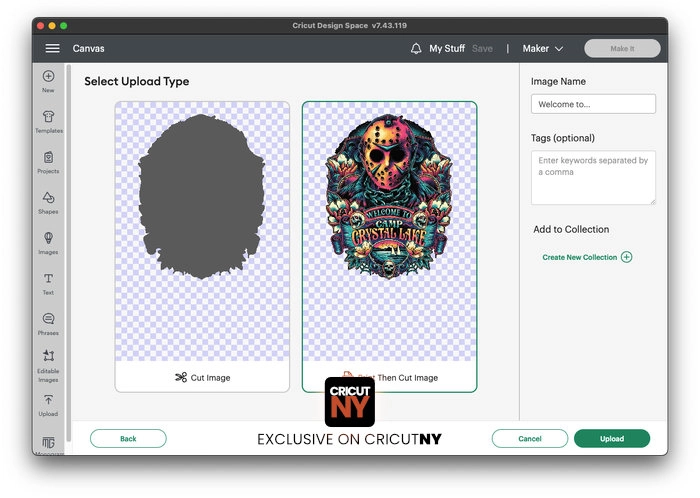
Task: Choose the Print Then Cut Image type
Action: (389, 247)
